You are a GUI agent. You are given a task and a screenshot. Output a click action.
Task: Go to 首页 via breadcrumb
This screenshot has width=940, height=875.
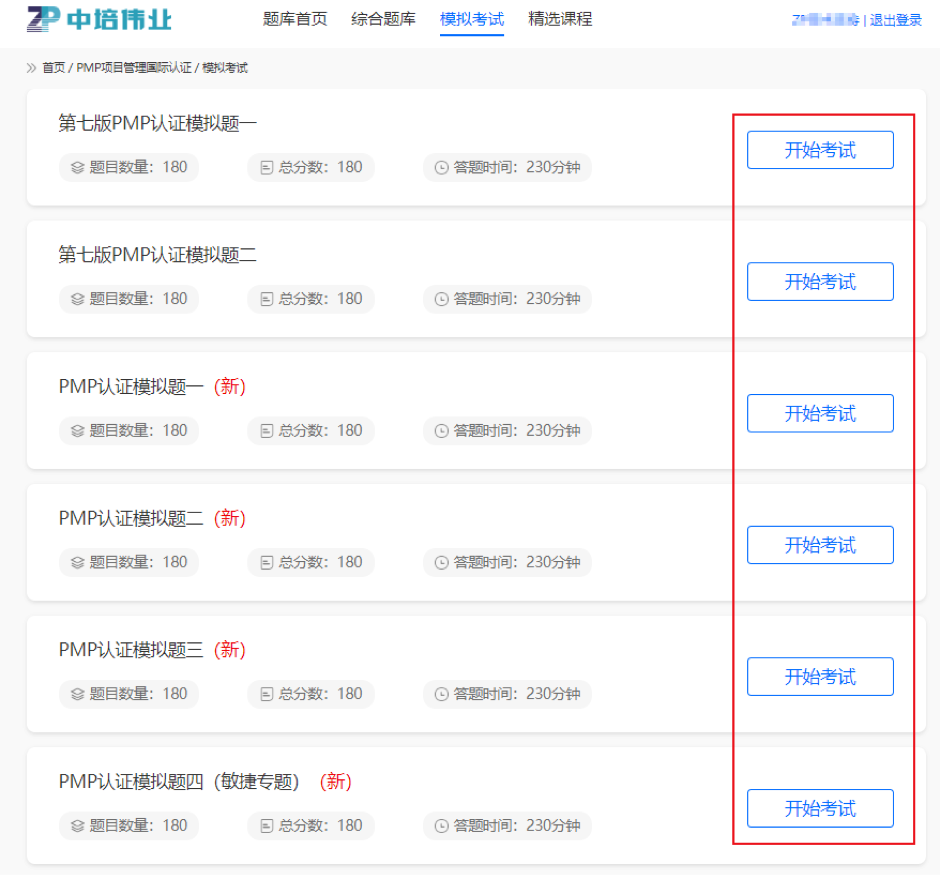tap(53, 68)
